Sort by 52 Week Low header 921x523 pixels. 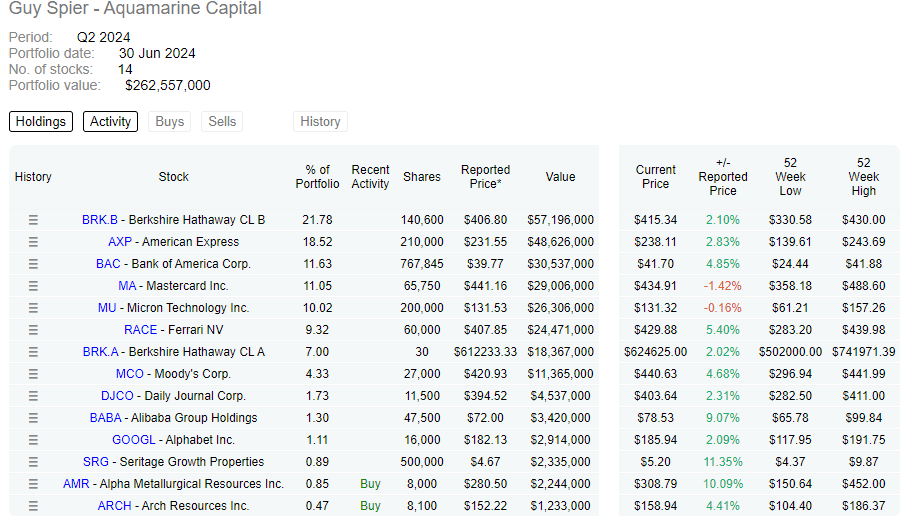click(790, 177)
